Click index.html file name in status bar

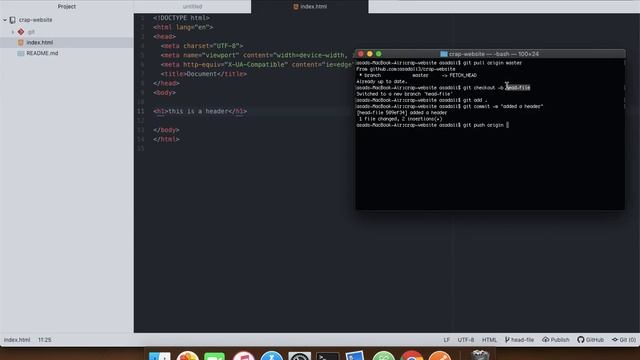(x=17, y=340)
